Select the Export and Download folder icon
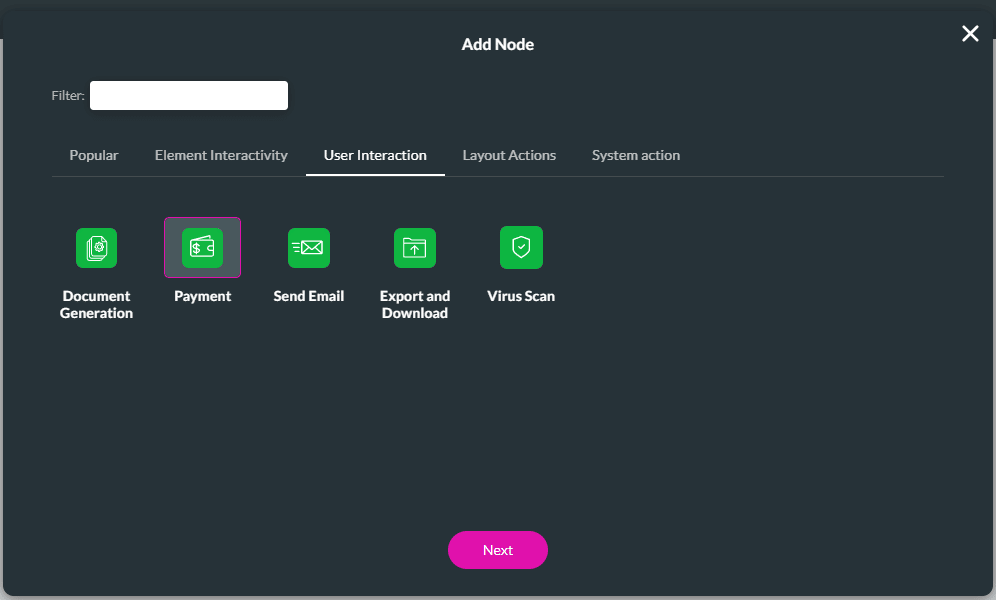The image size is (996, 600). click(x=415, y=248)
